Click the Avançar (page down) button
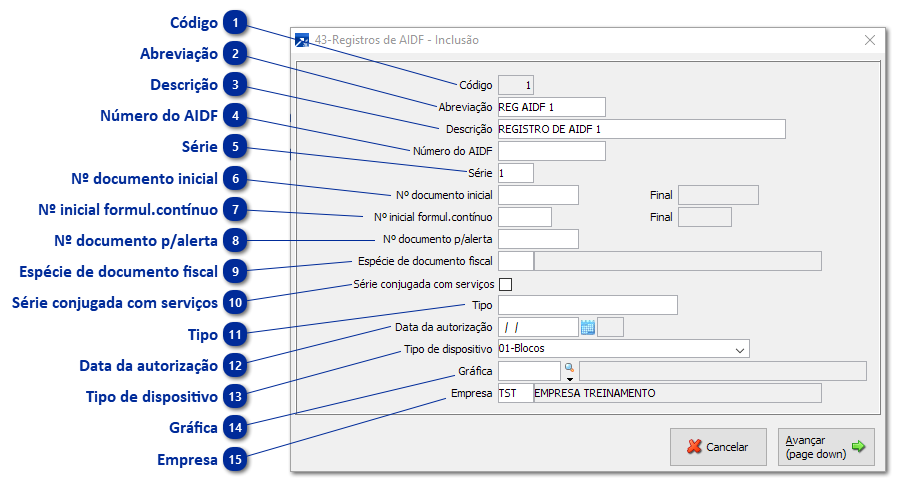 point(826,447)
